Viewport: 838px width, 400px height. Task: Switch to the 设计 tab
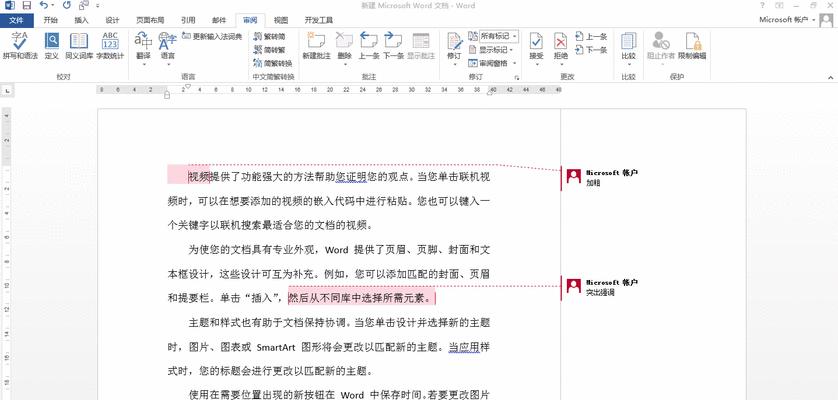pos(112,20)
